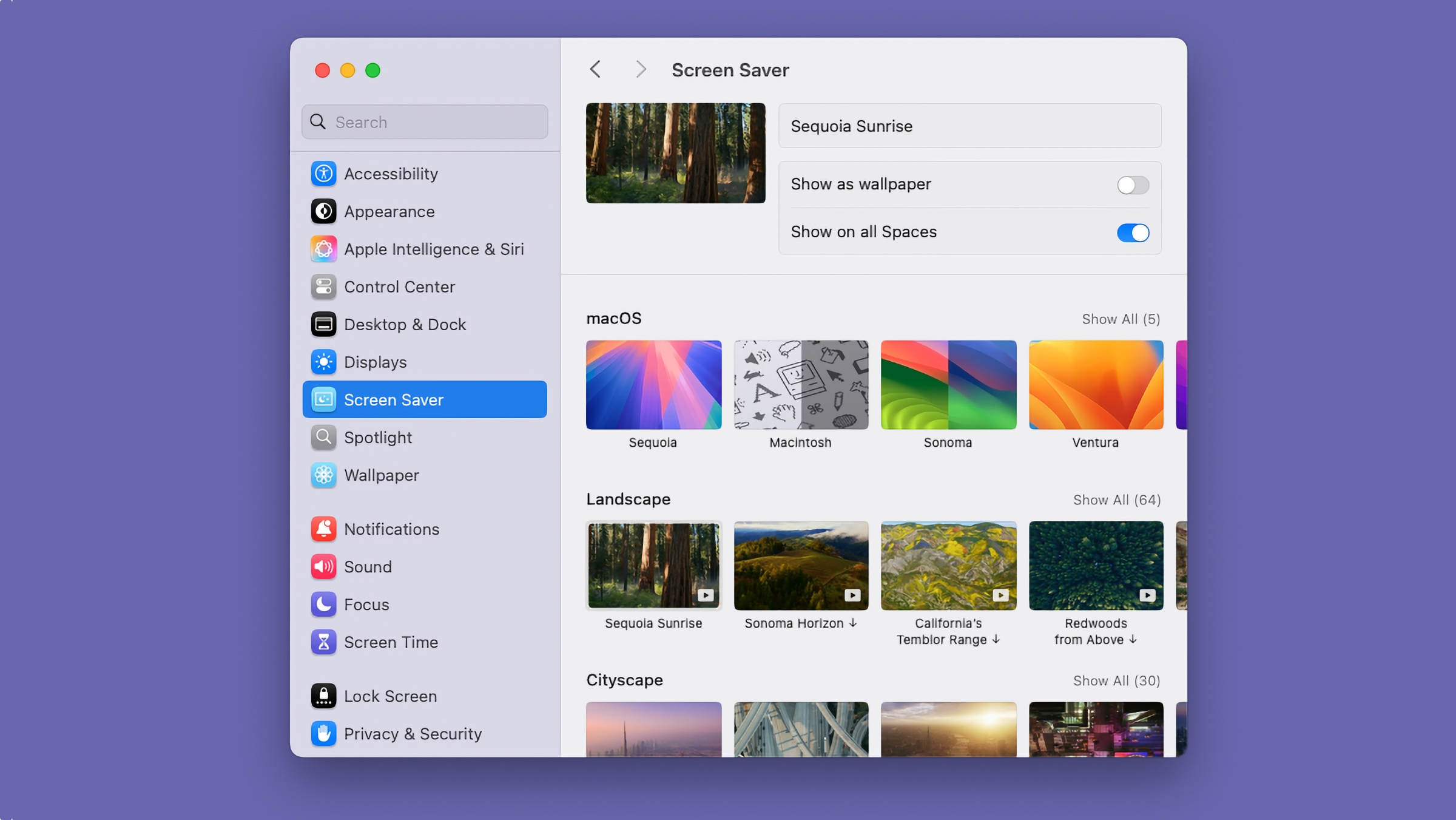
Task: Click the video badge on Temblor Range thumbnail
Action: [x=1000, y=595]
